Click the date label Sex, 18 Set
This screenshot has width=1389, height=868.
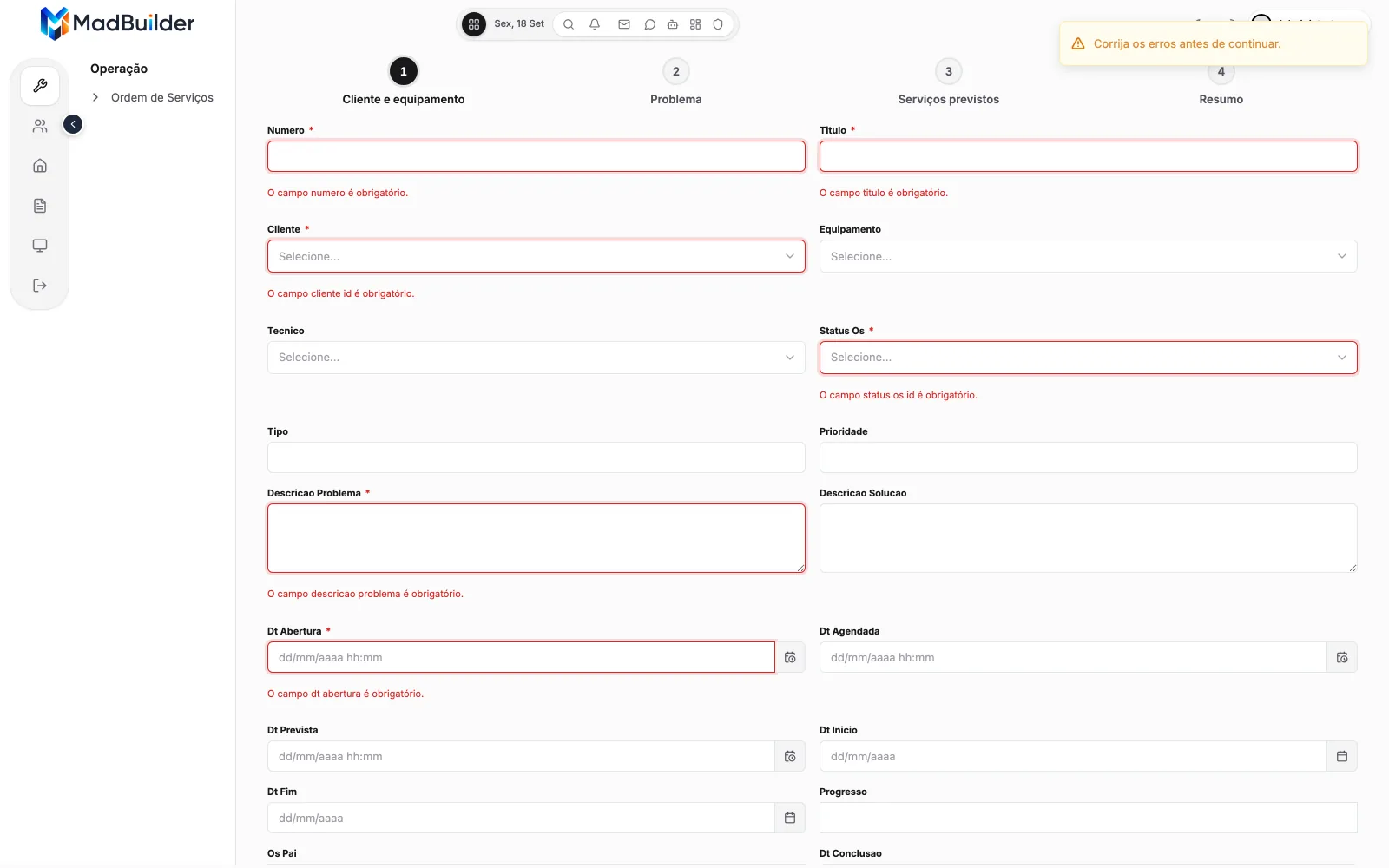click(x=519, y=24)
